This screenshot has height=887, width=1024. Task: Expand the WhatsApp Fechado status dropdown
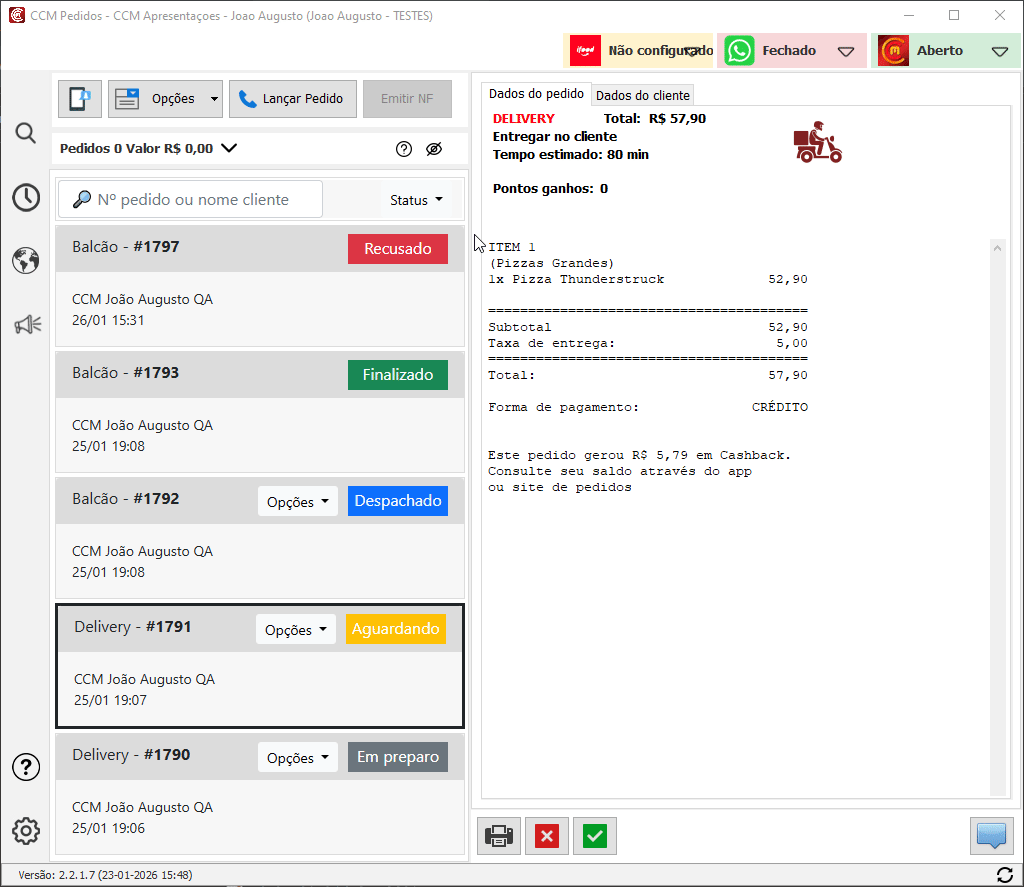pos(846,51)
